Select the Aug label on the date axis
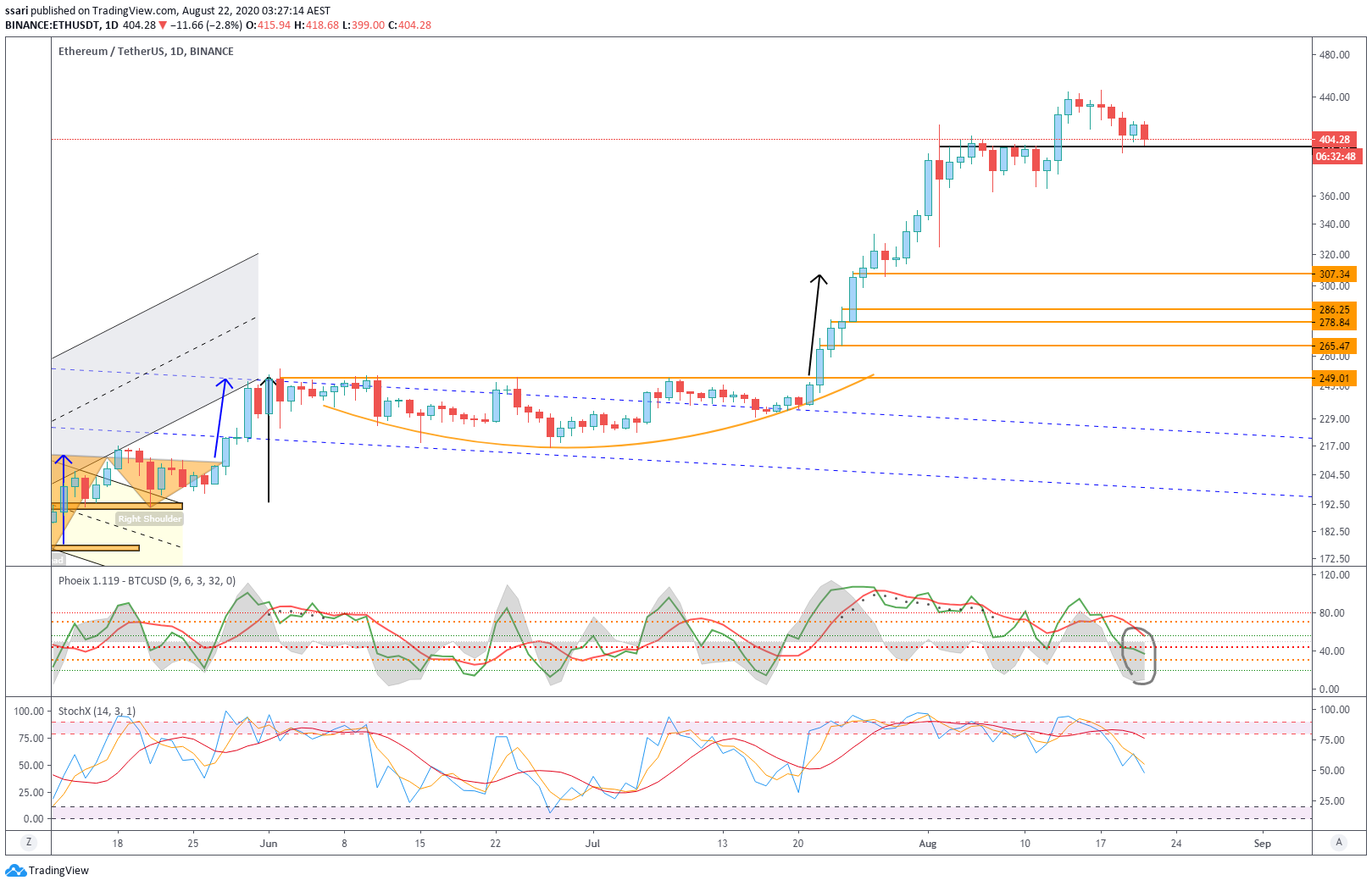 pos(928,843)
